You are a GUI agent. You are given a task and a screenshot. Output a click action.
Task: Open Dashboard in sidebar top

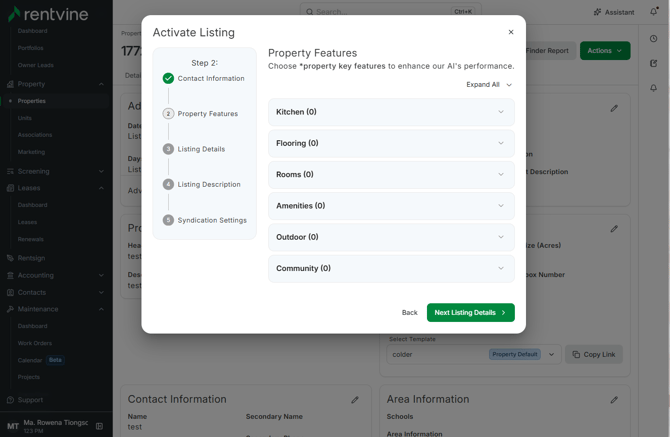tap(32, 31)
